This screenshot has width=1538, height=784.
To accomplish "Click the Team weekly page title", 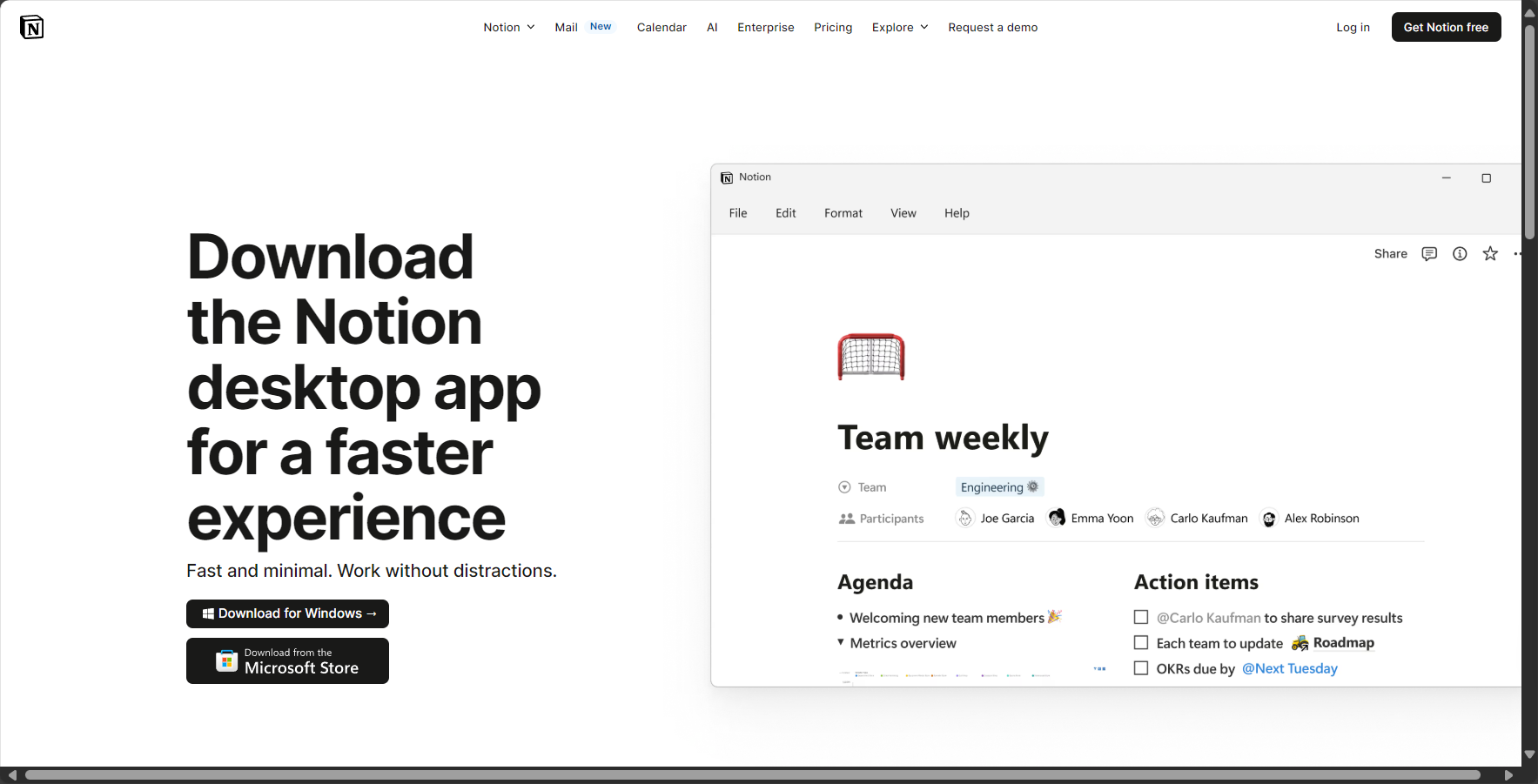I will point(943,438).
